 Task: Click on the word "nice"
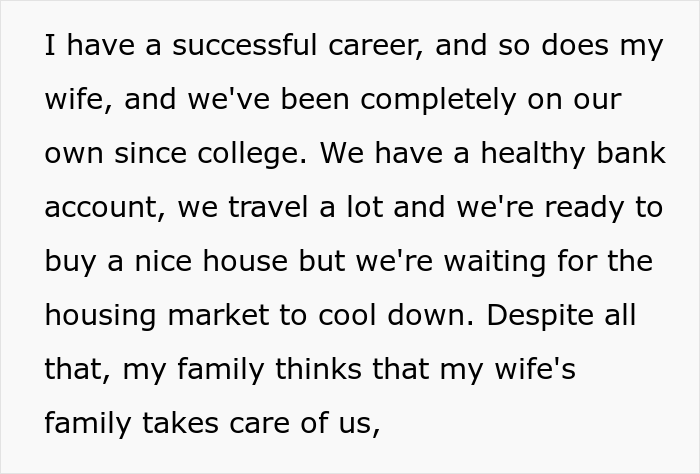pyautogui.click(x=163, y=261)
